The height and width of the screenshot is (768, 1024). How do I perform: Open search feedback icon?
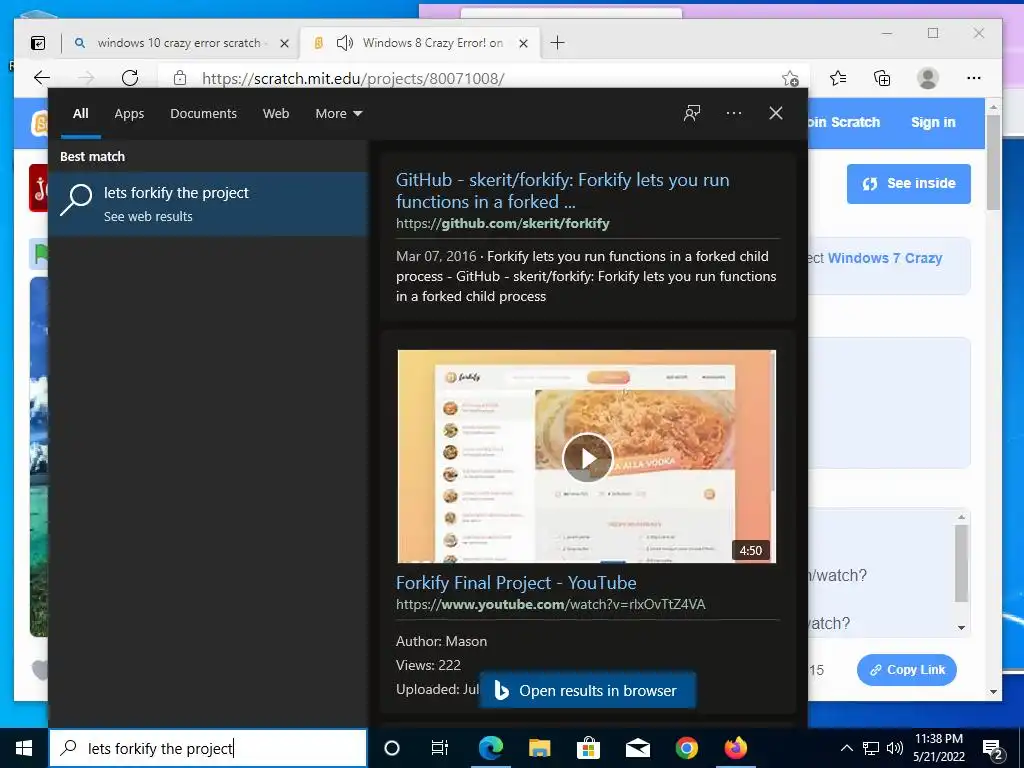692,114
